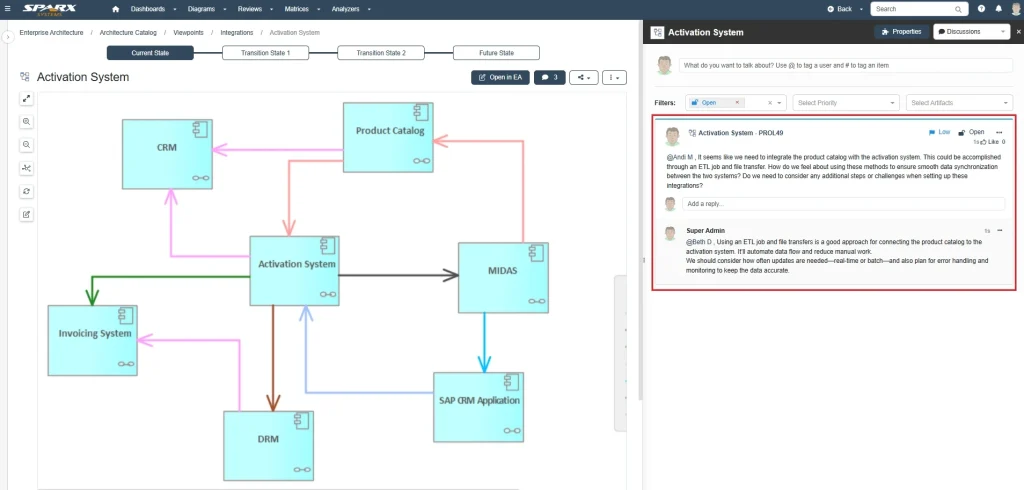Like the PROL49 discussion post
Viewport: 1024px width, 490px height.
click(991, 142)
